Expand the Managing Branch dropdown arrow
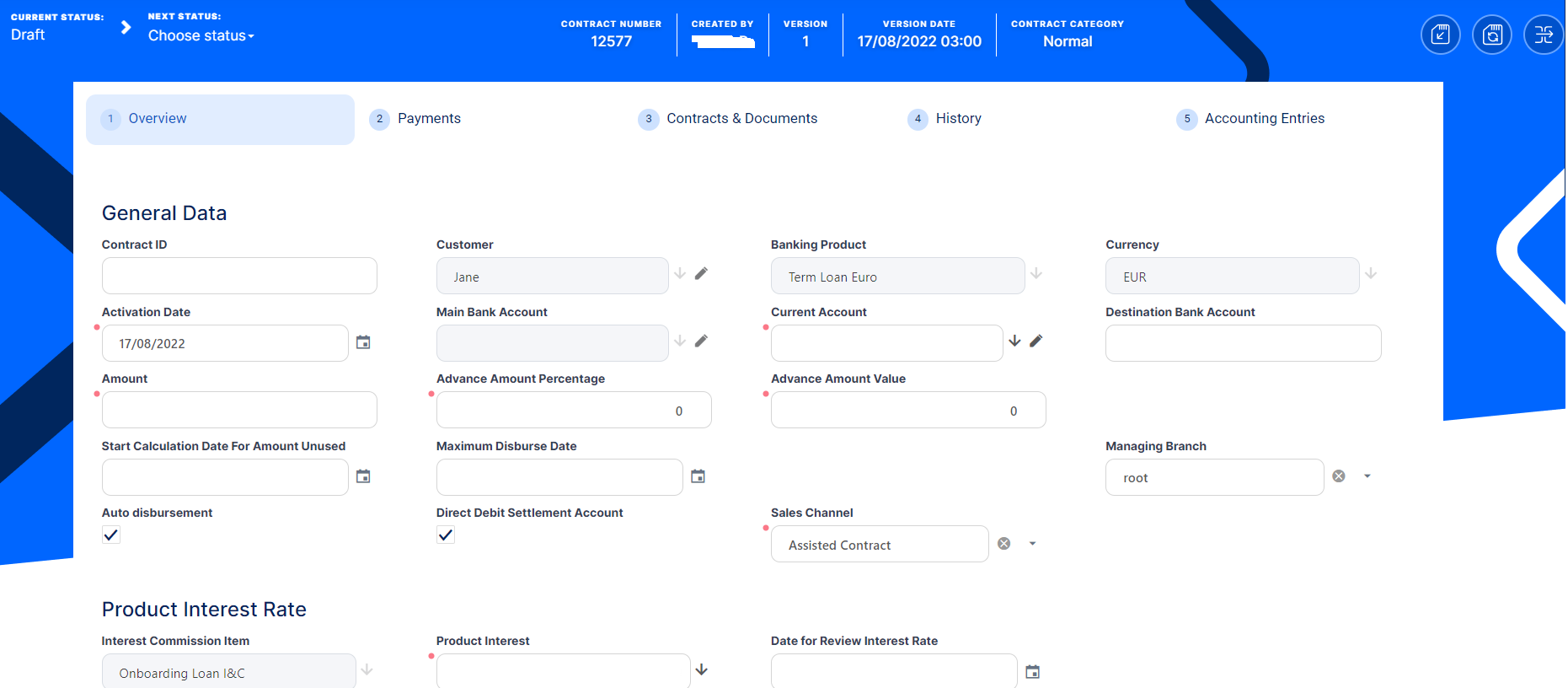The width and height of the screenshot is (1568, 688). tap(1367, 476)
